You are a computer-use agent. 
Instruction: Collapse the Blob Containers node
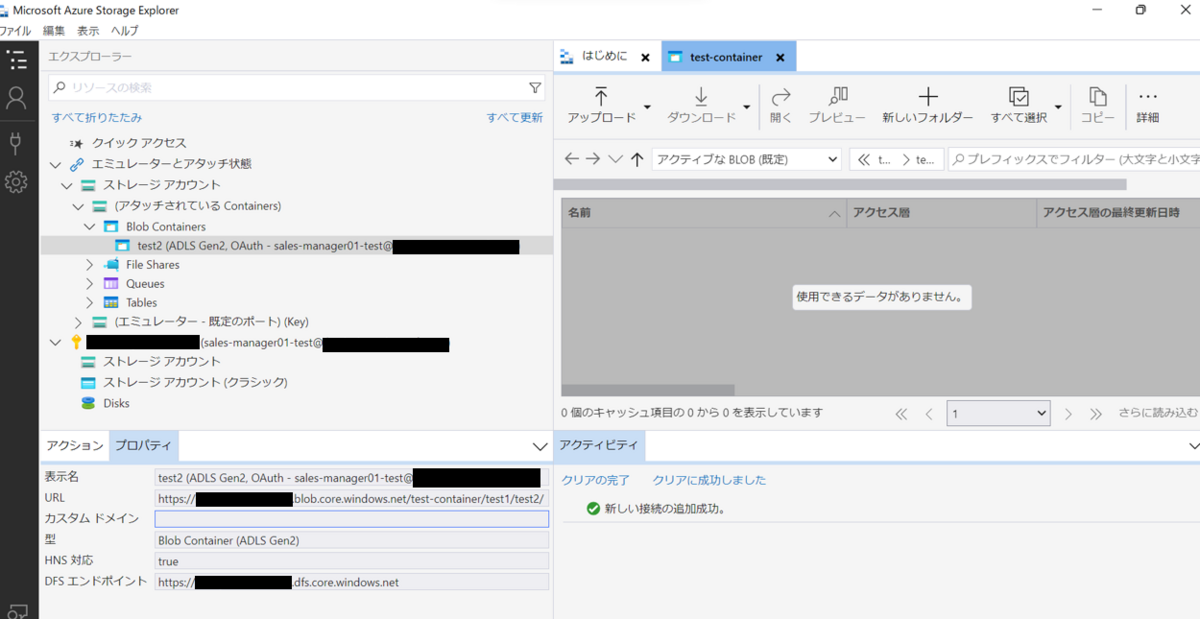(x=90, y=227)
